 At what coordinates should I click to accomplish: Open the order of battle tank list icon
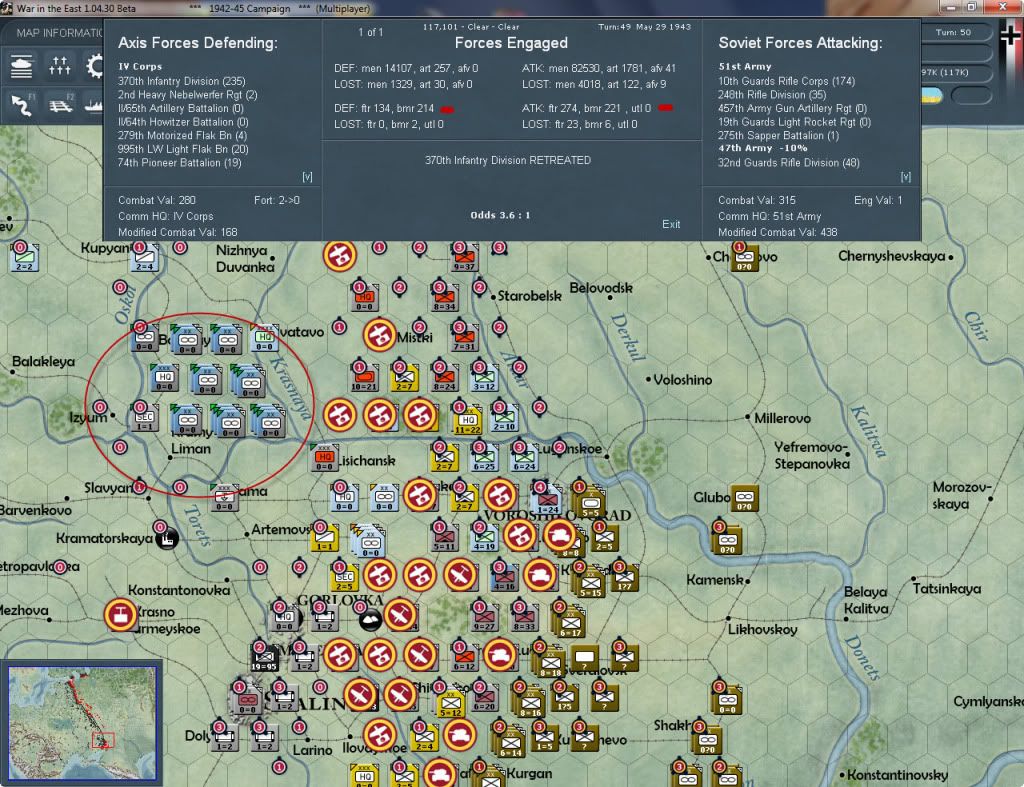click(22, 67)
